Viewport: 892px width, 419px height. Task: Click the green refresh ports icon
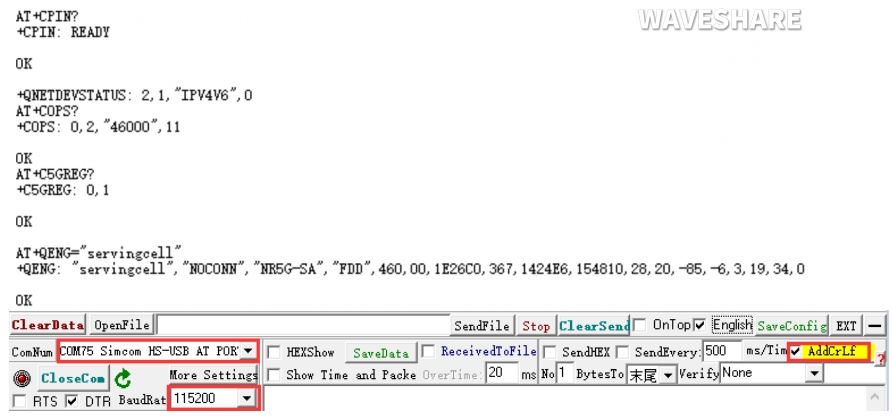(x=122, y=379)
